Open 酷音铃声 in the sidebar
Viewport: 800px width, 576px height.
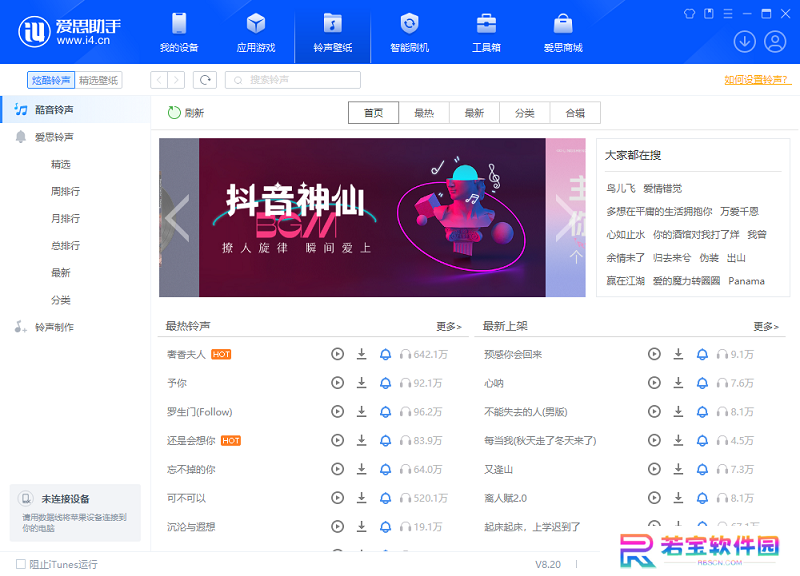(76, 110)
